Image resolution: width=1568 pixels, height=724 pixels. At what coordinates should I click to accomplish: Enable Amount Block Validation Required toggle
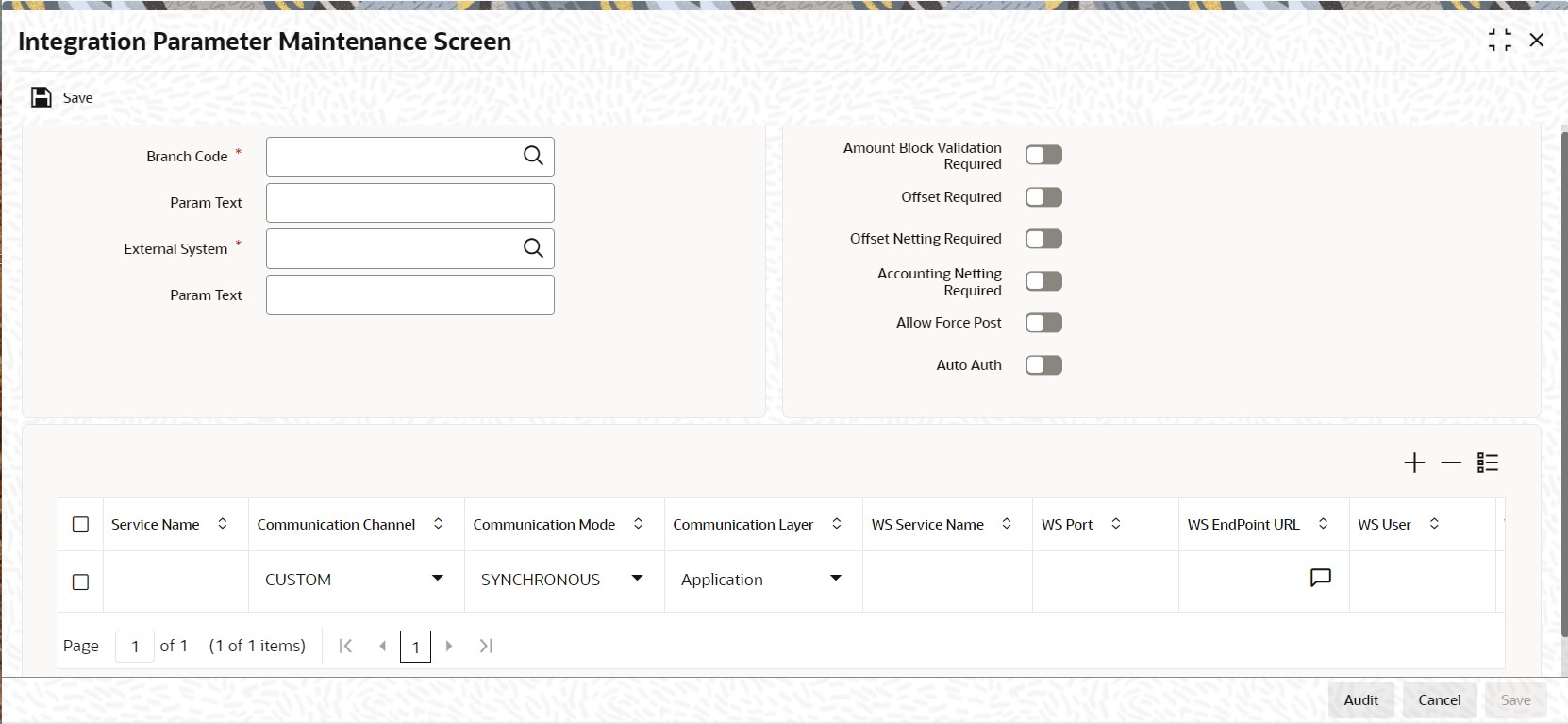pos(1043,155)
